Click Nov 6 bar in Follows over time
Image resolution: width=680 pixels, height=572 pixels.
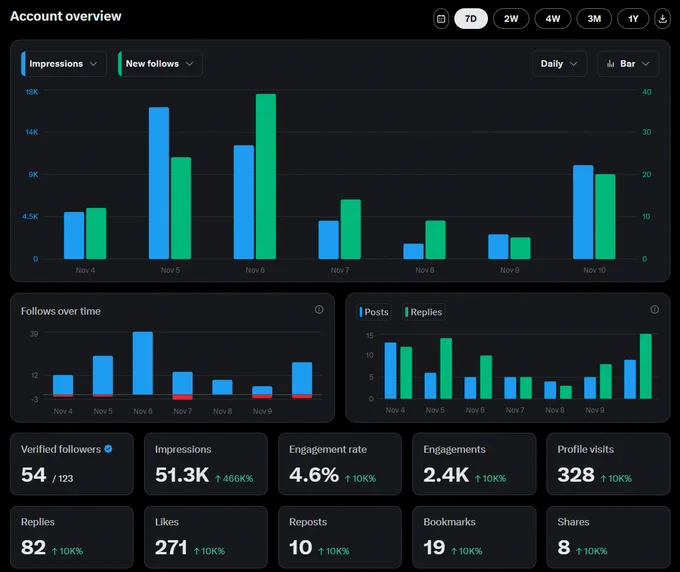[x=143, y=363]
